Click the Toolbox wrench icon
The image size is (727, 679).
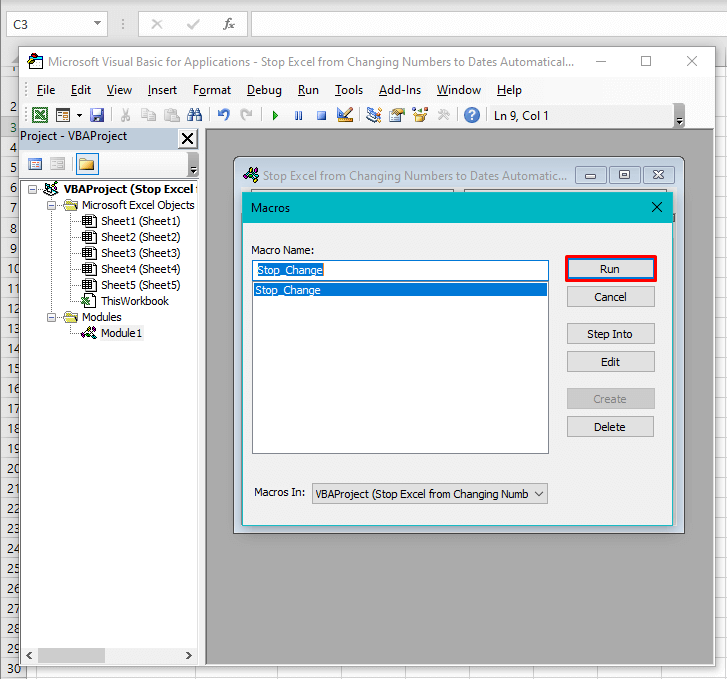coord(444,115)
